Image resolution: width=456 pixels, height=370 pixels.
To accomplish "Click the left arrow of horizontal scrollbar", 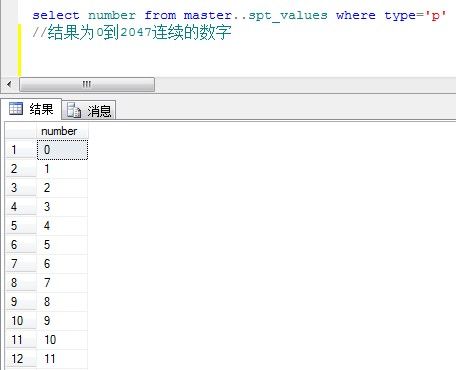I will tap(9, 84).
